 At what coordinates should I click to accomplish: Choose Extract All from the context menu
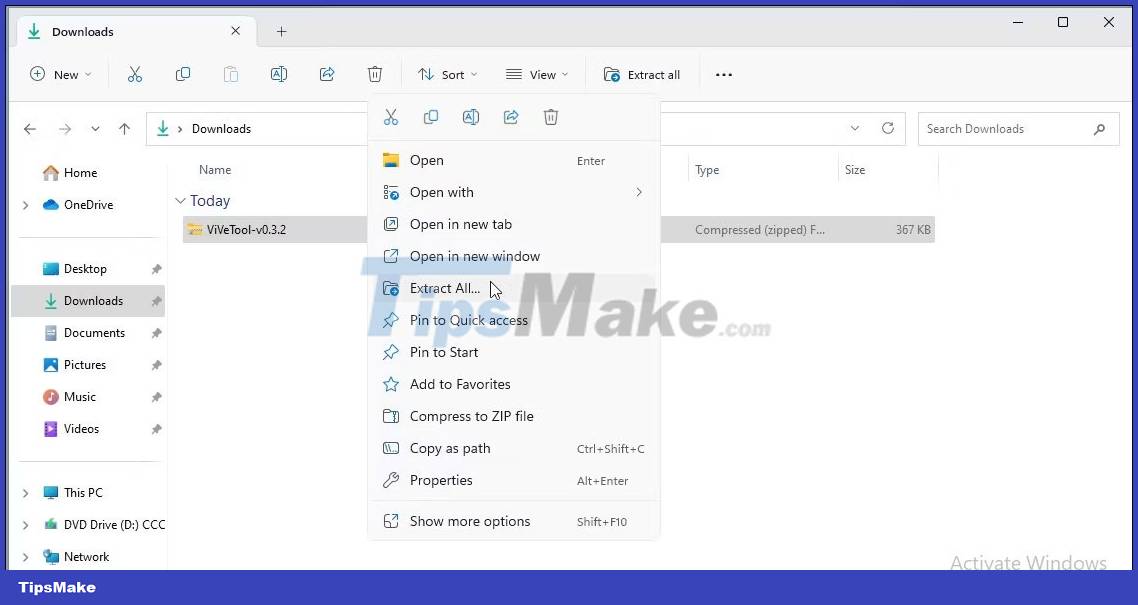[444, 288]
